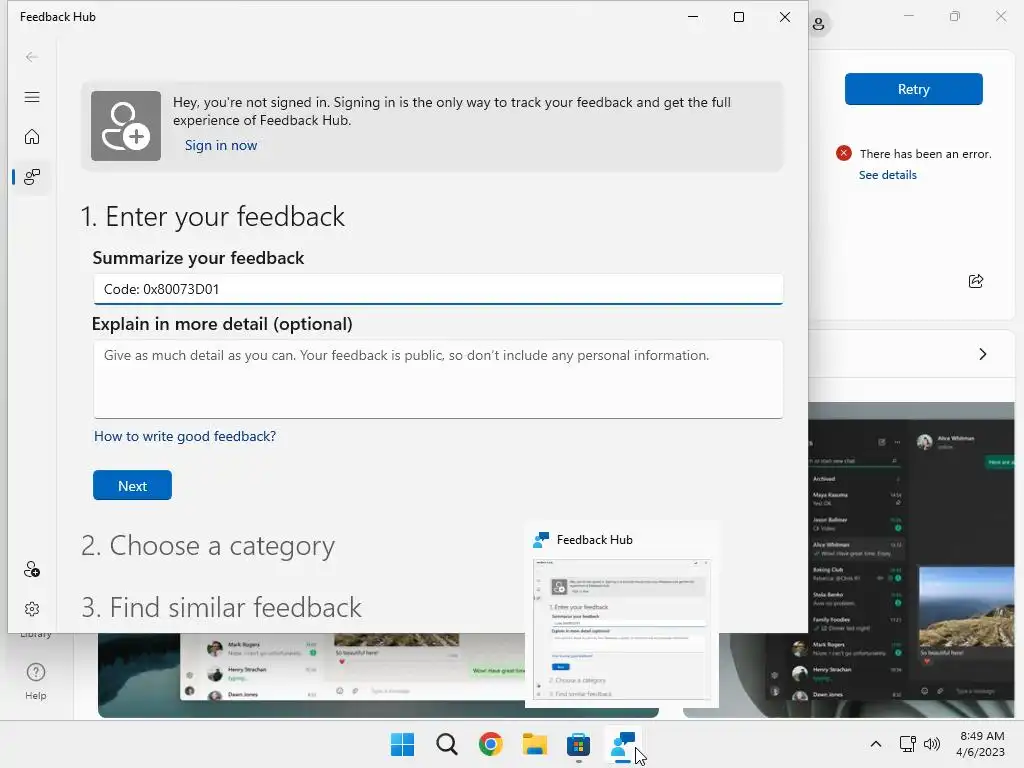Select the Find similar feedback step heading
Image resolution: width=1024 pixels, height=768 pixels.
click(221, 607)
